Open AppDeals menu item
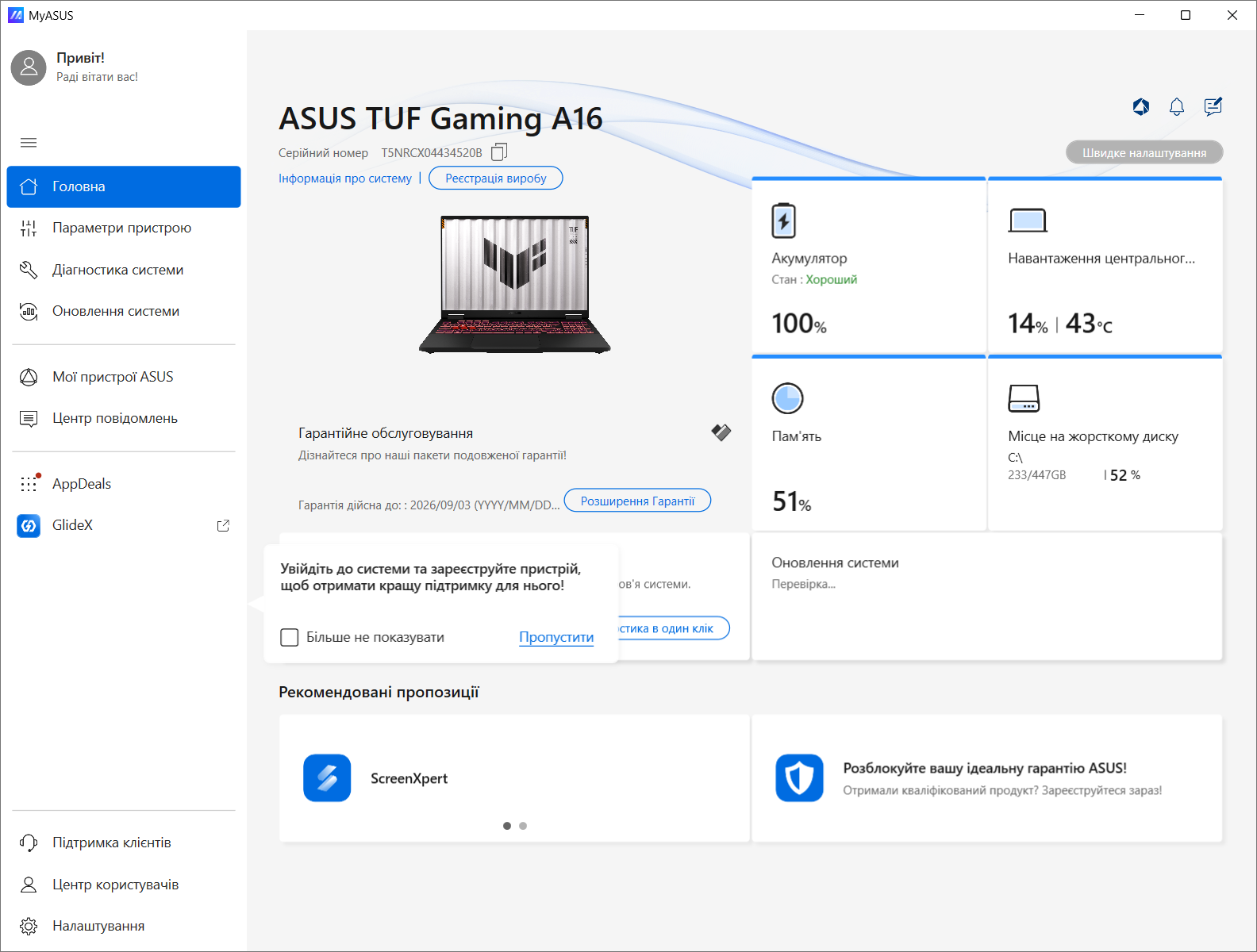Viewport: 1257px width, 952px height. tap(124, 484)
